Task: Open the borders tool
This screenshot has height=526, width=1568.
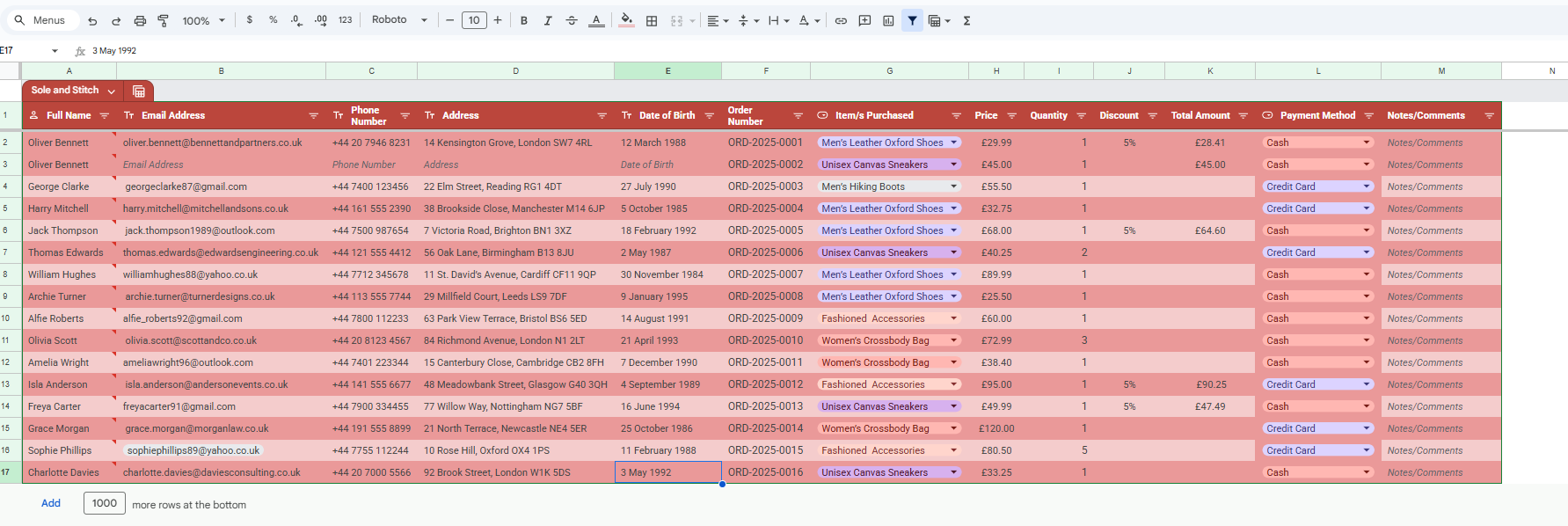Action: 652,20
